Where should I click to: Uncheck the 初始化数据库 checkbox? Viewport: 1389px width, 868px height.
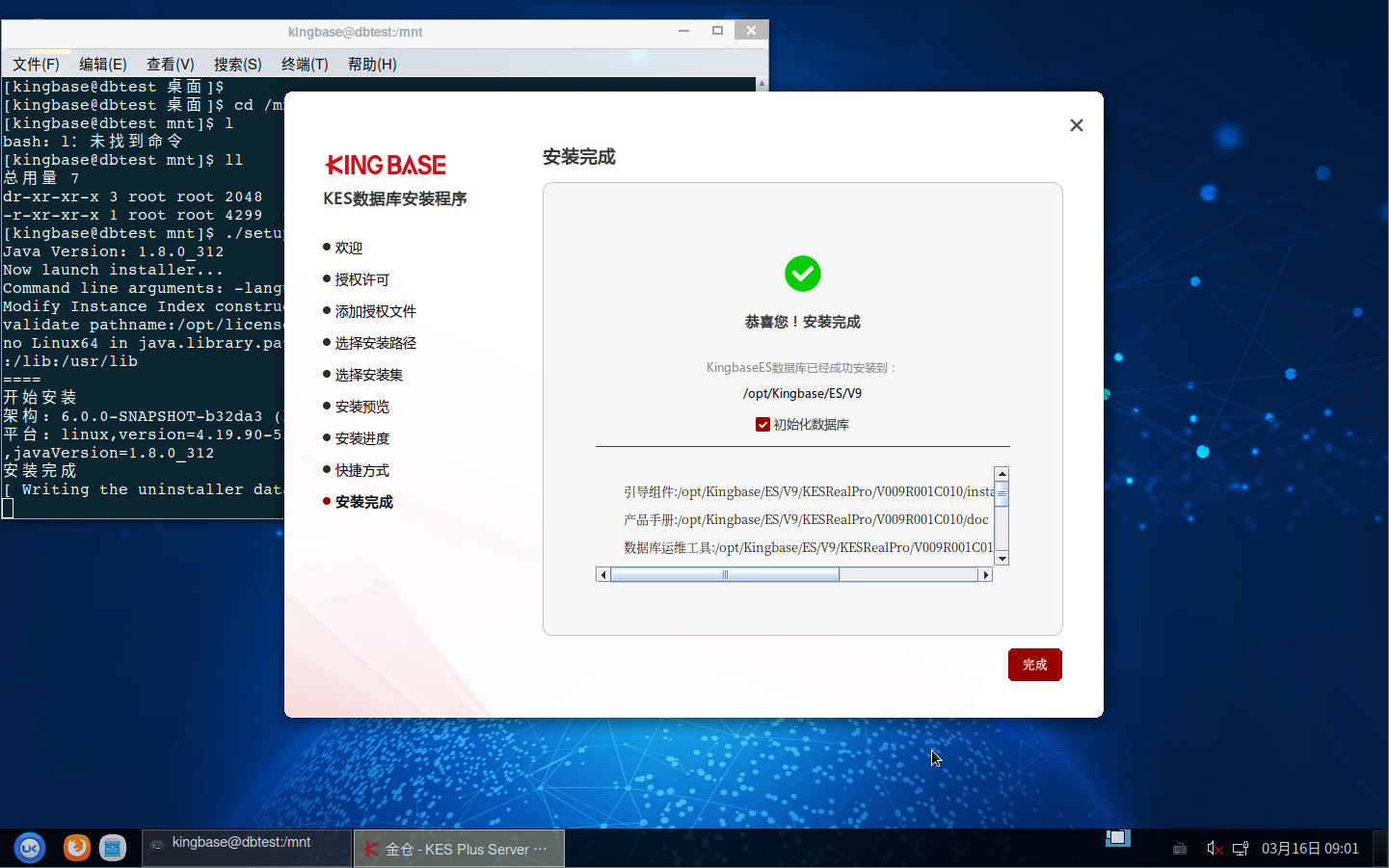762,425
